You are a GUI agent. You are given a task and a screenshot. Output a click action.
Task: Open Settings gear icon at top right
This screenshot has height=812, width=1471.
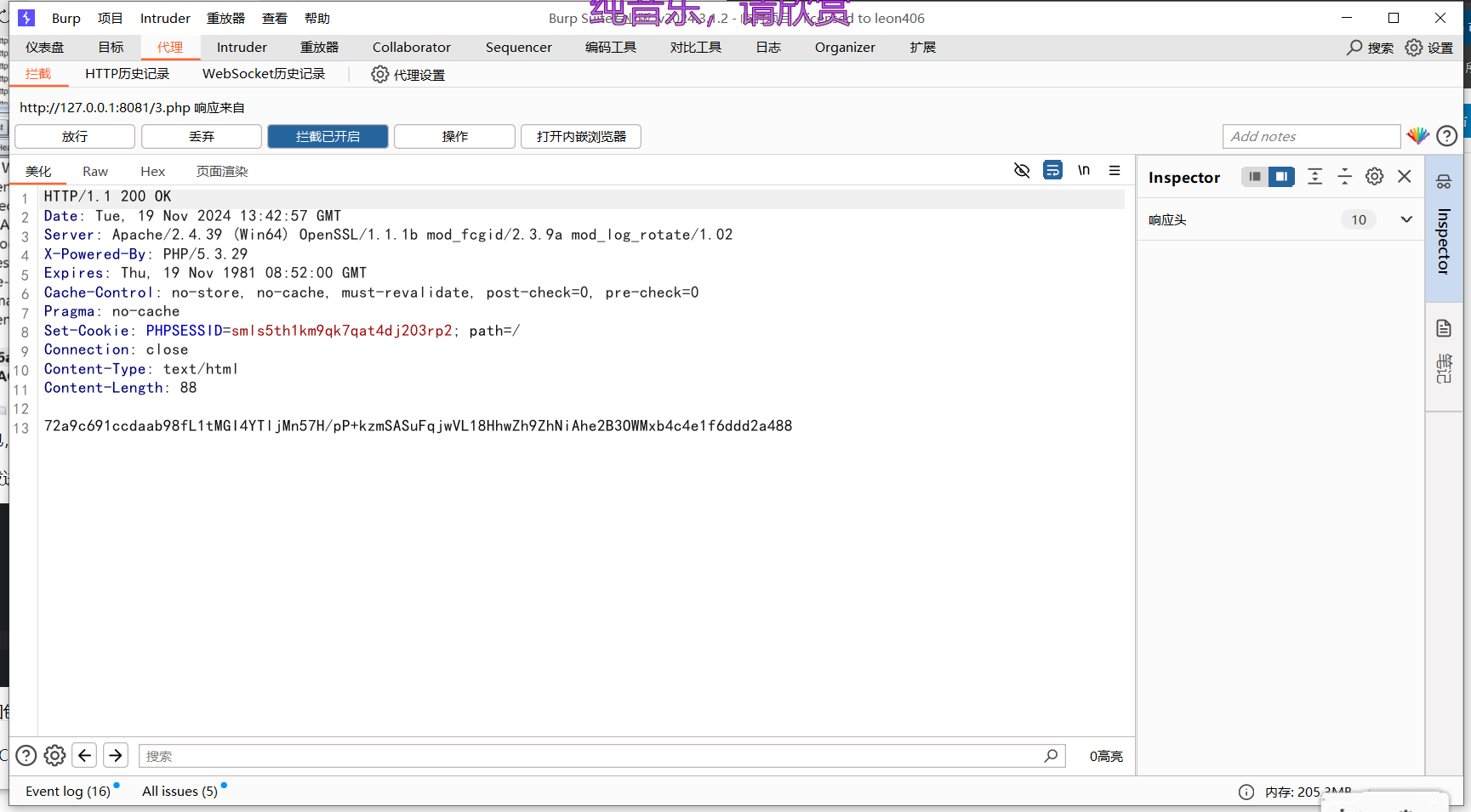coord(1413,48)
